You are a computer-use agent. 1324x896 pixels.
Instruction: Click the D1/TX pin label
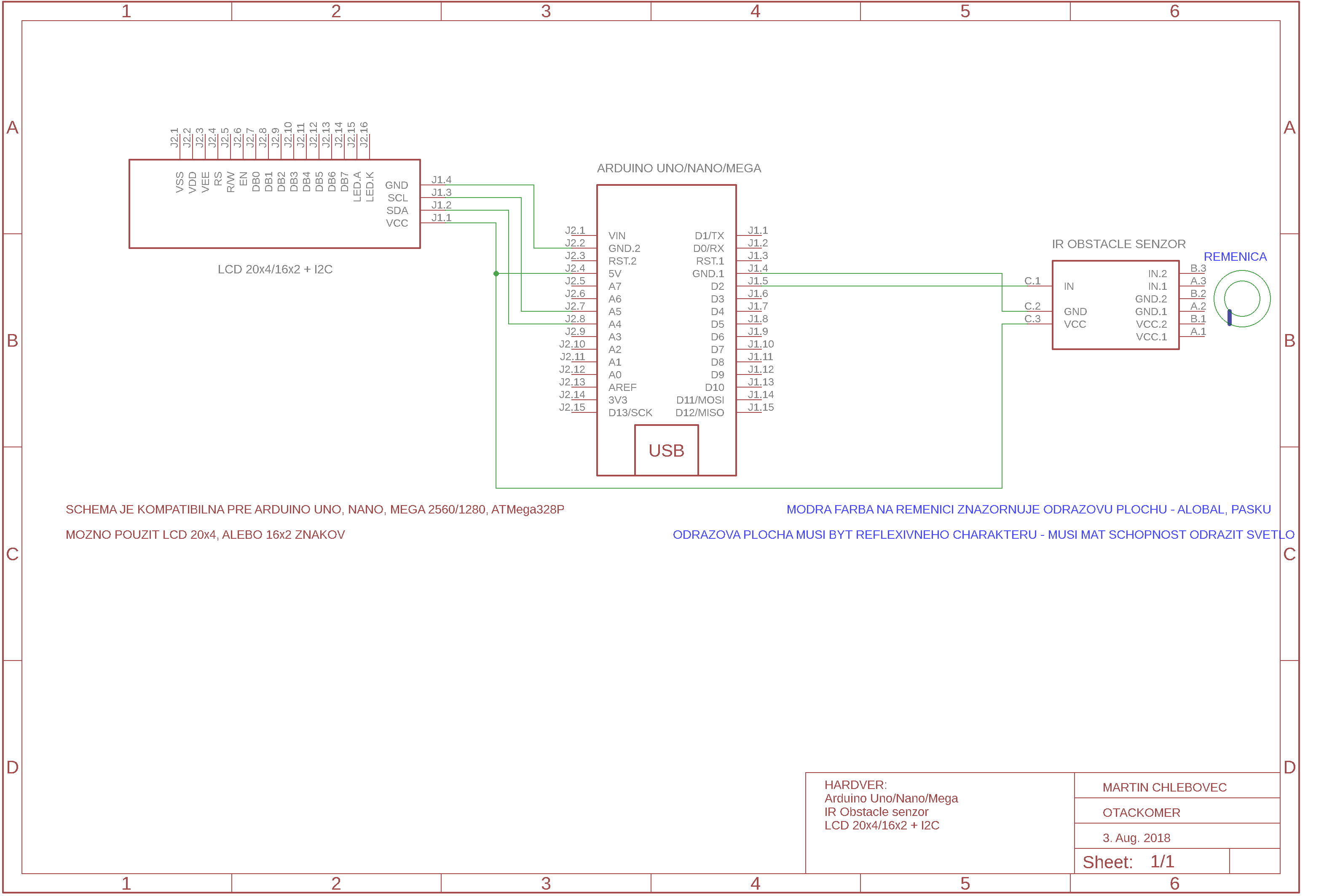pos(709,235)
